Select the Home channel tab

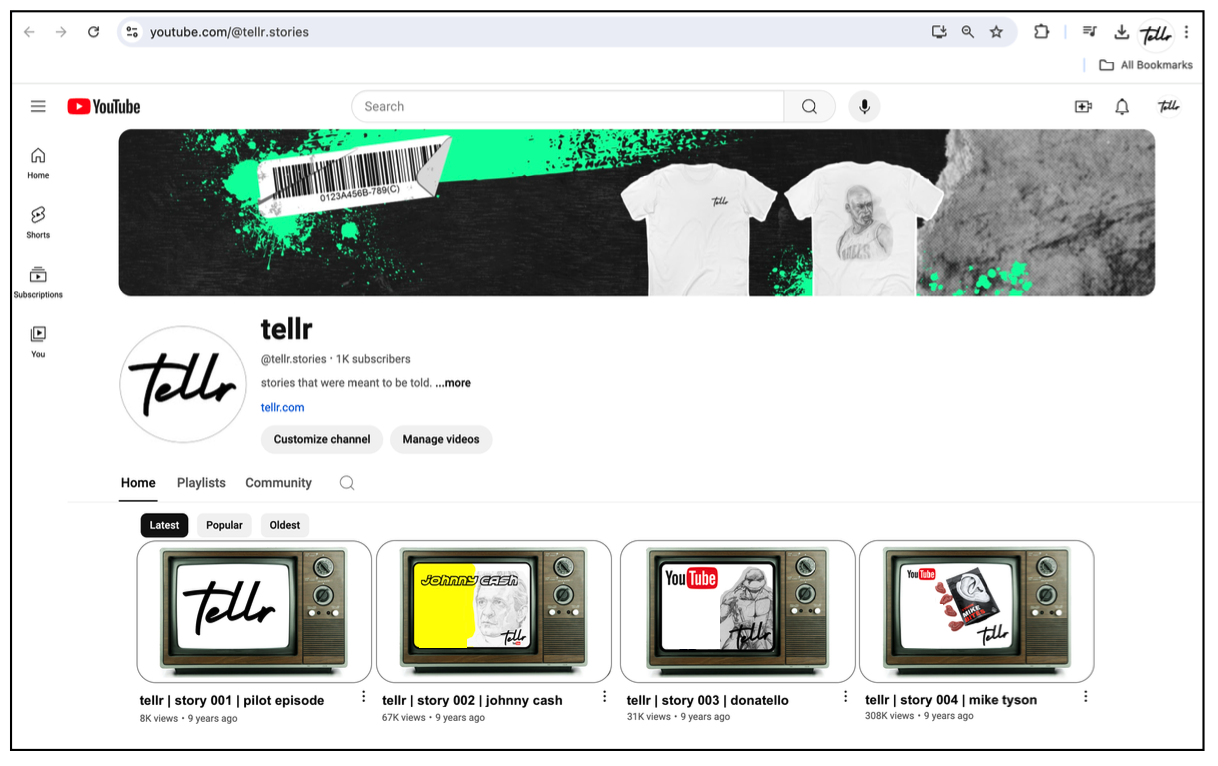[138, 483]
